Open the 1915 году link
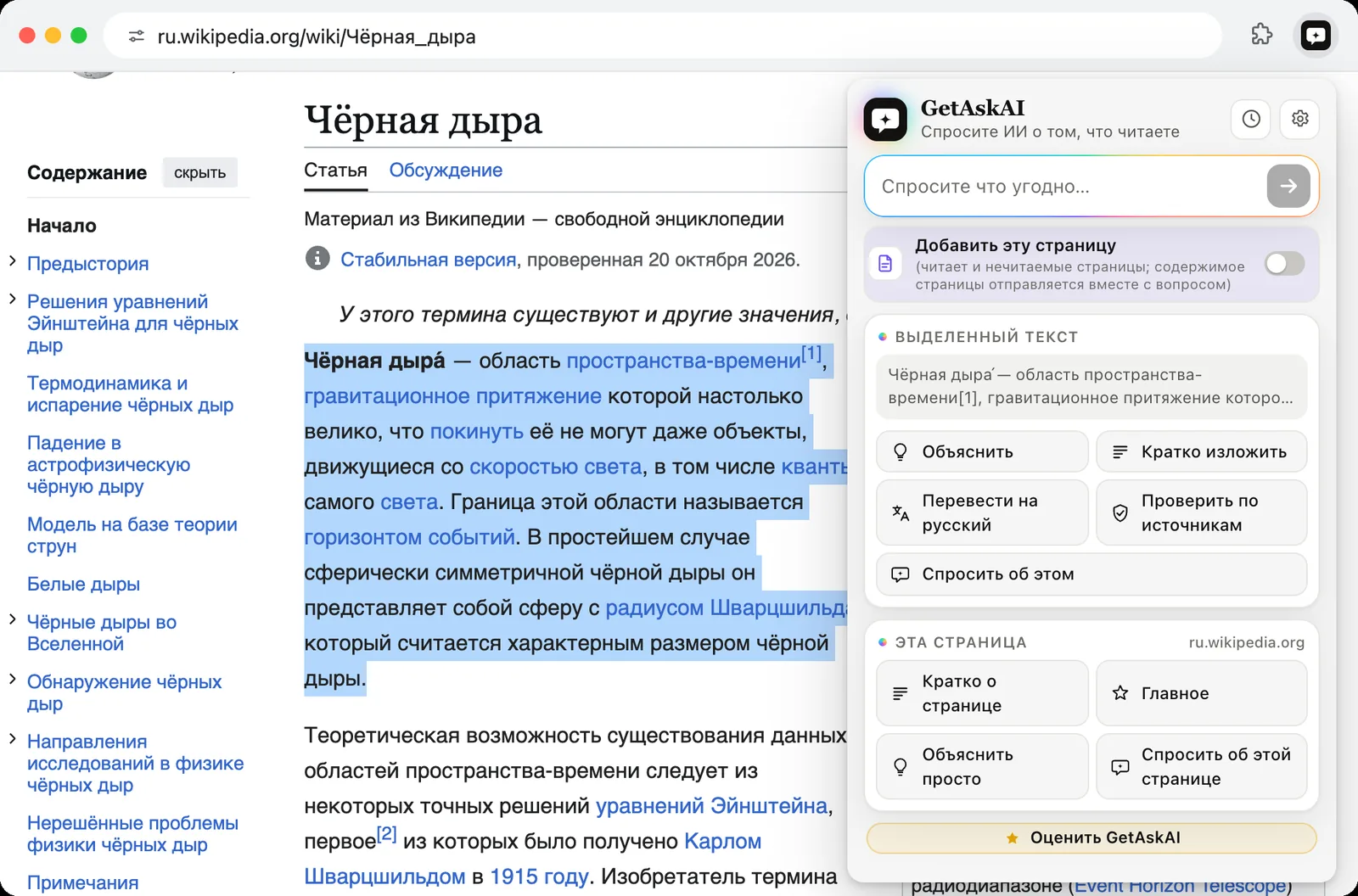The height and width of the screenshot is (896, 1358). click(x=539, y=876)
